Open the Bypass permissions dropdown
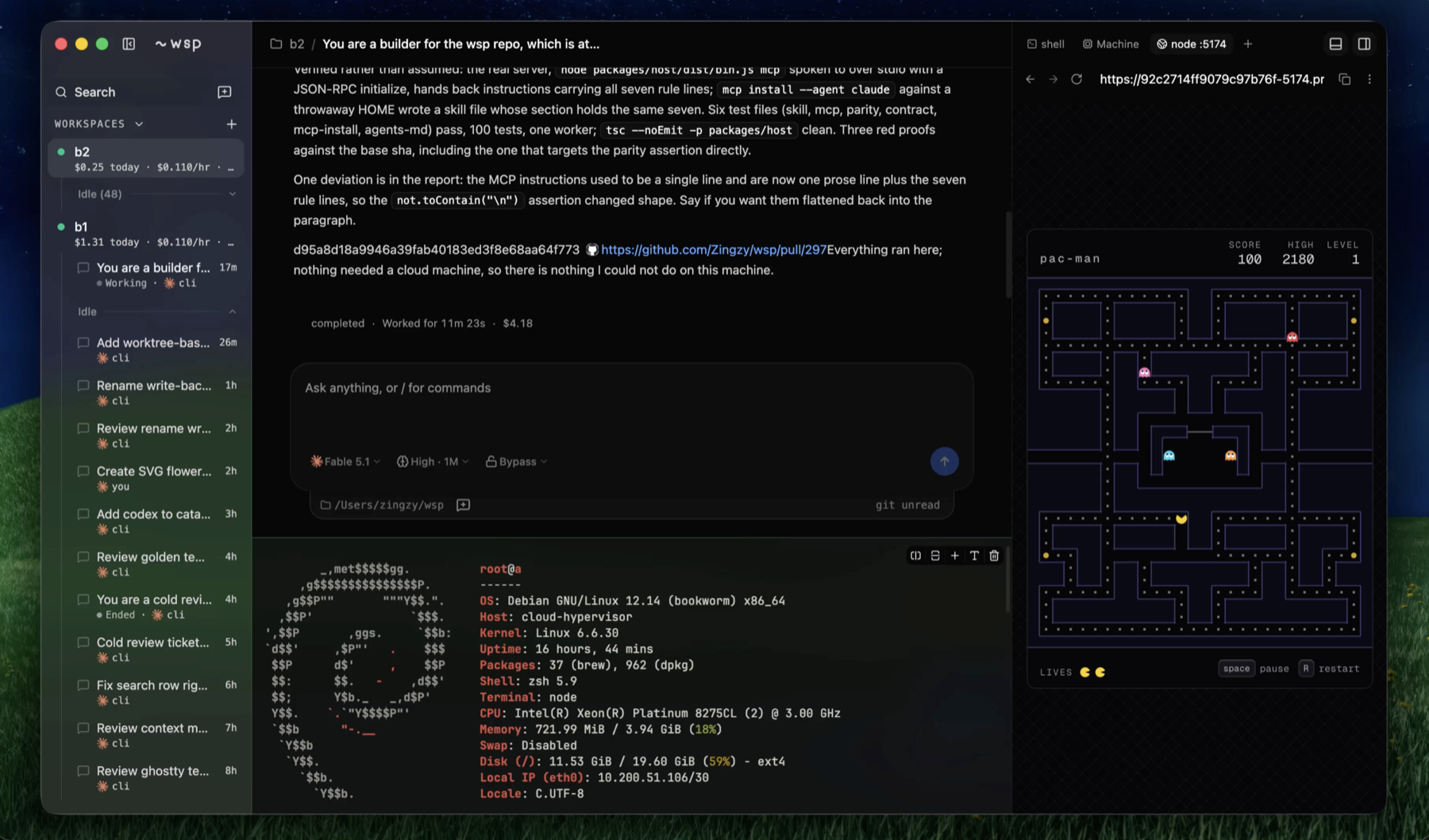 pos(517,461)
